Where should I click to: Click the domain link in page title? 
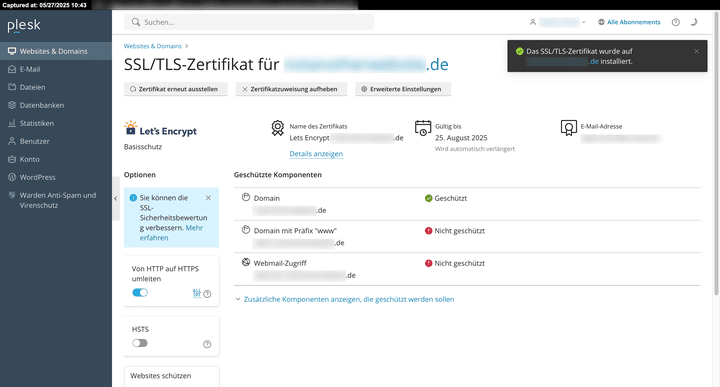point(366,64)
